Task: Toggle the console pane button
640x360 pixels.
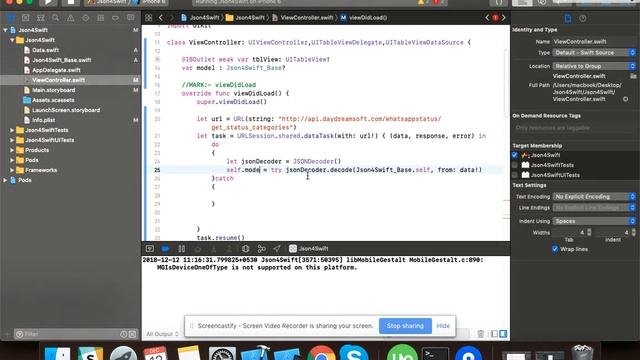Action: tap(503, 334)
